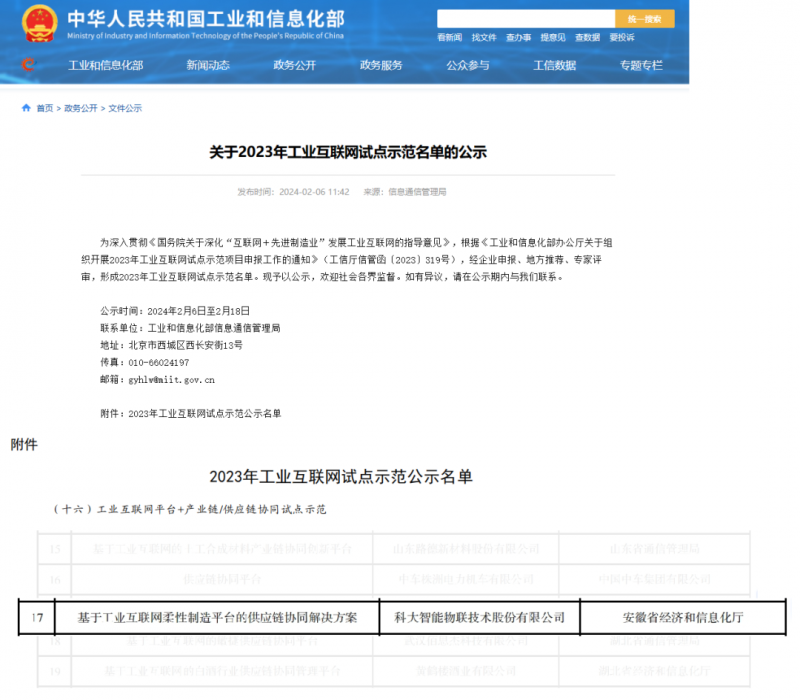
Task: Select the 公众参与 navigation item
Action: point(468,65)
